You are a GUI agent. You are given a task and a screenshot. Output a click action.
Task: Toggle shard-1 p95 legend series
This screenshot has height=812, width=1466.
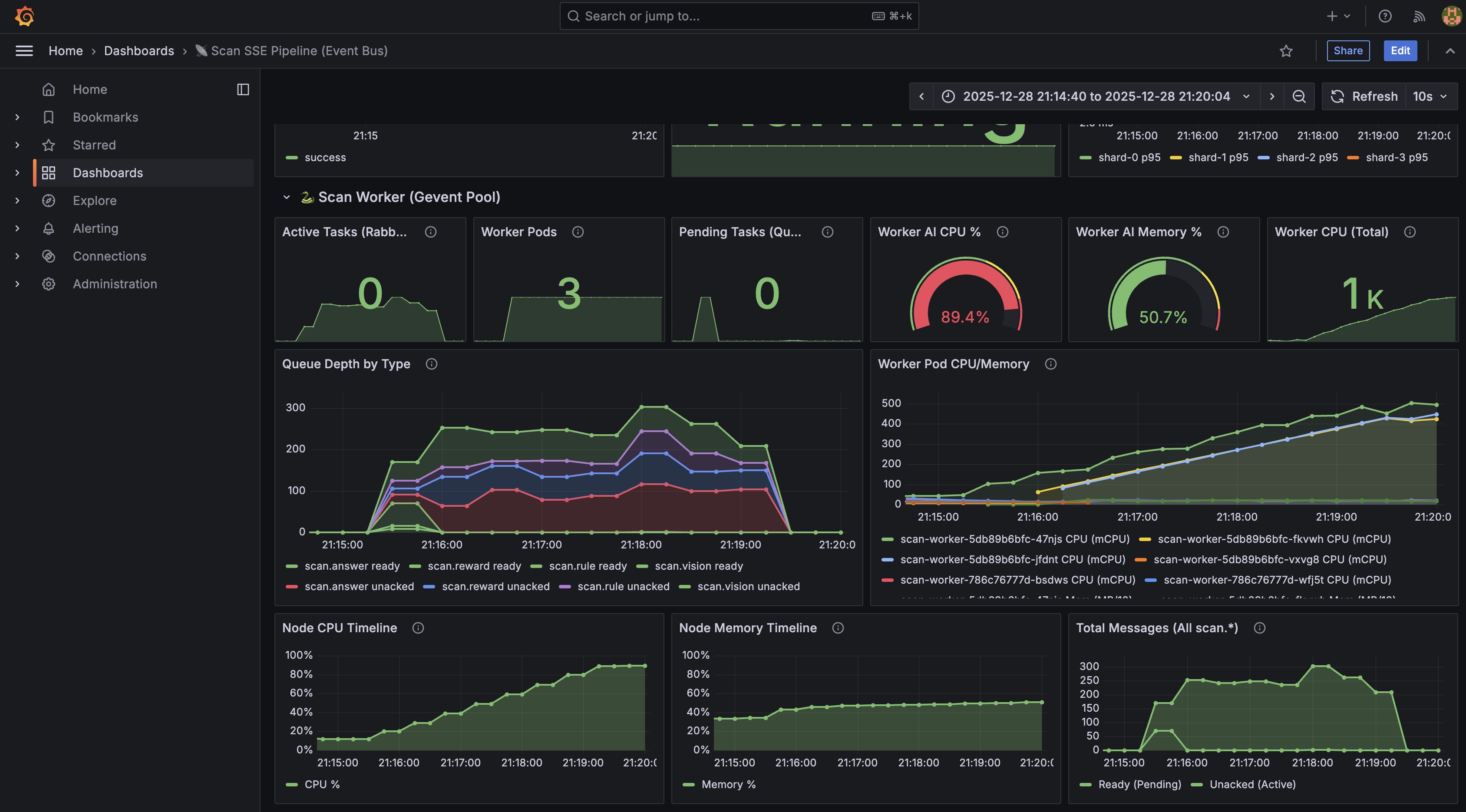click(x=1218, y=158)
